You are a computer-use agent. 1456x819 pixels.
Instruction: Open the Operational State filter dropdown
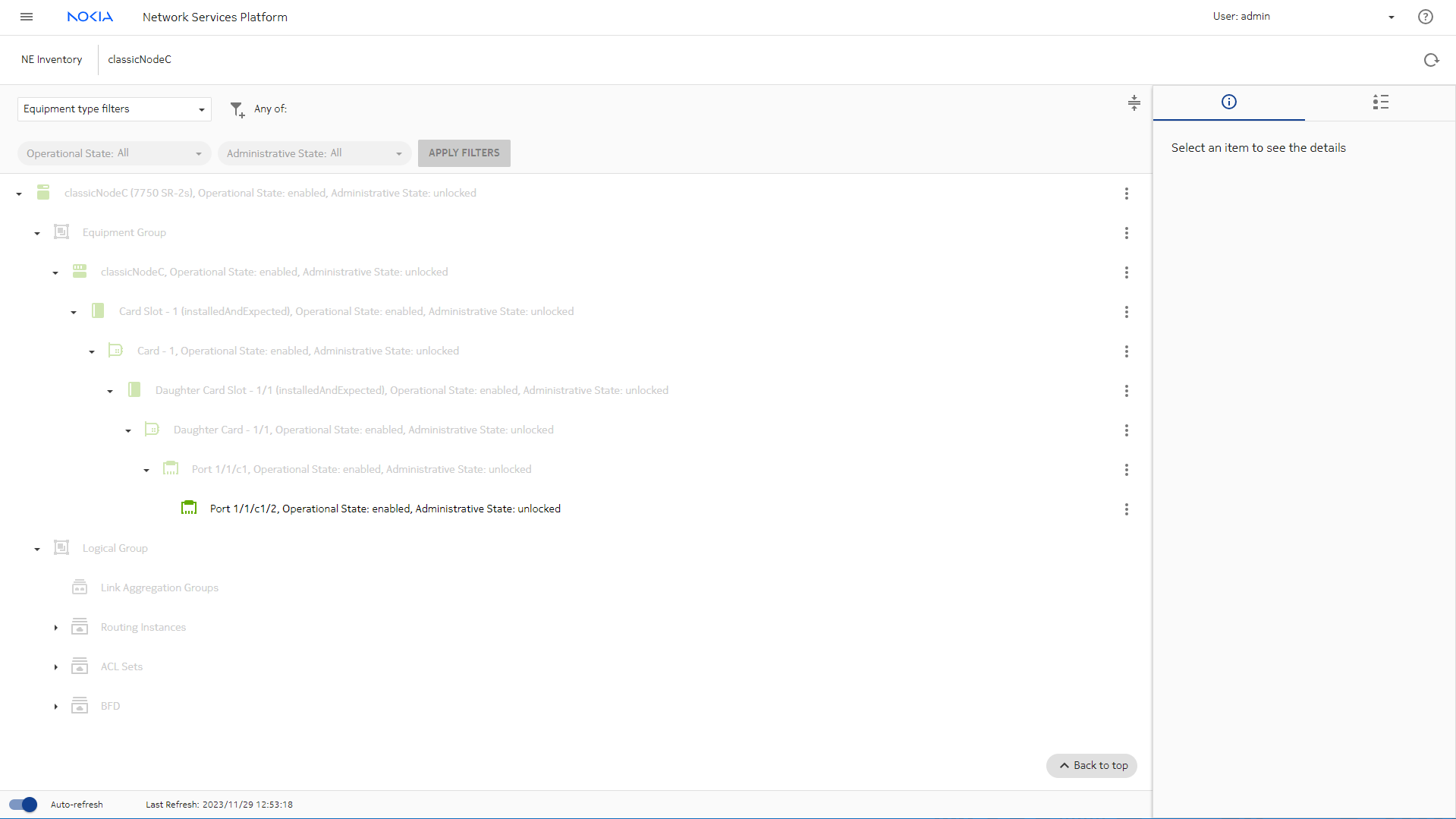[114, 153]
